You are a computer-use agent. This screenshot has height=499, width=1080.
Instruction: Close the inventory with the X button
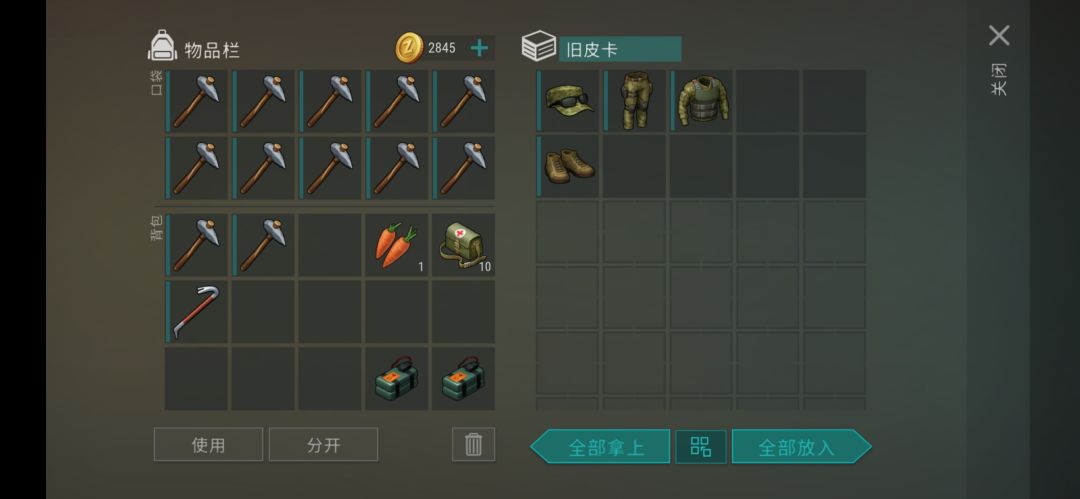999,35
